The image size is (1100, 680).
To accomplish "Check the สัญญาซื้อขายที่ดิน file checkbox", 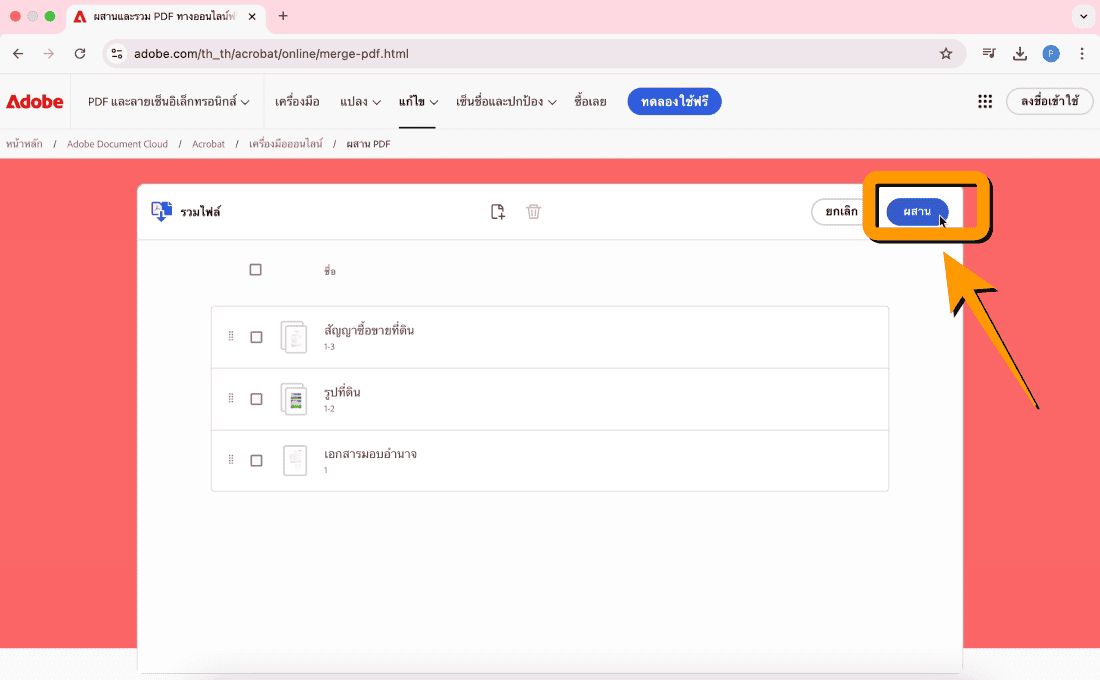I will pyautogui.click(x=256, y=337).
